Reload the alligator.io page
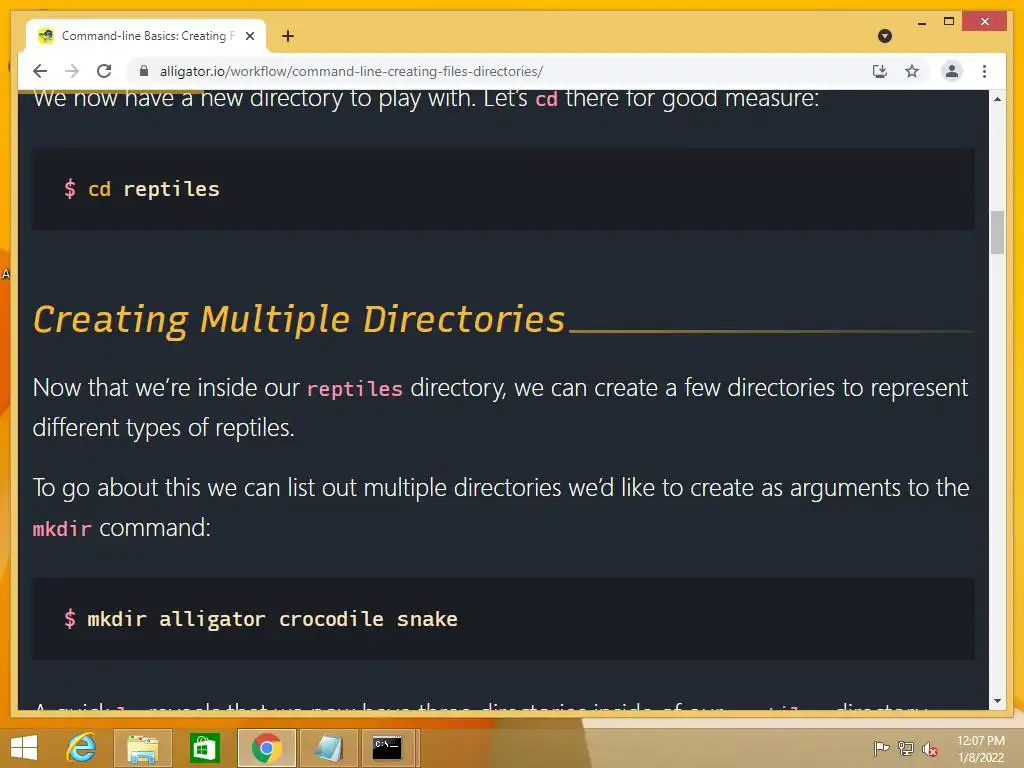Image resolution: width=1024 pixels, height=768 pixels. pyautogui.click(x=104, y=71)
